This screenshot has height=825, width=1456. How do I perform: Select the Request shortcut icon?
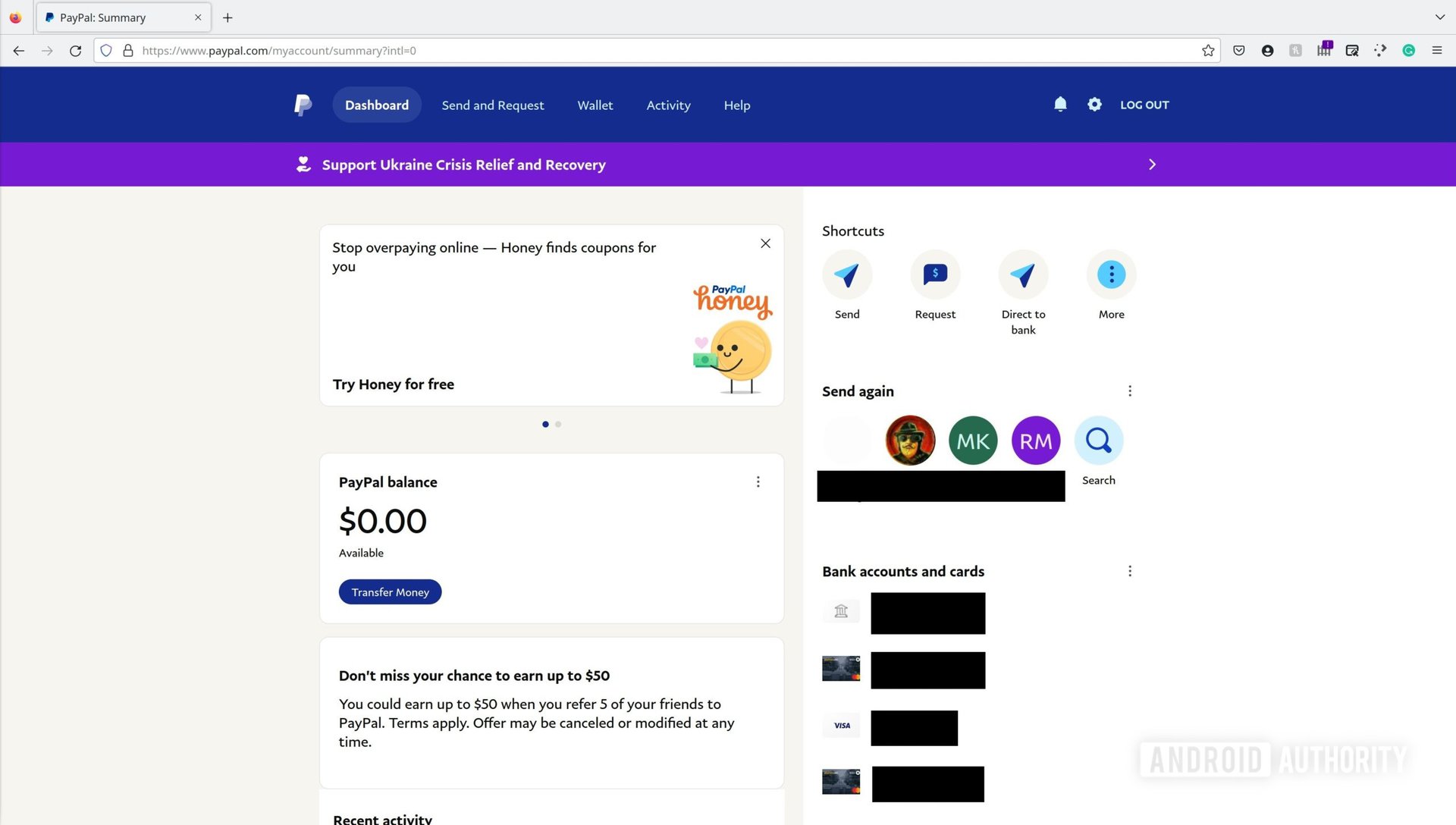934,273
